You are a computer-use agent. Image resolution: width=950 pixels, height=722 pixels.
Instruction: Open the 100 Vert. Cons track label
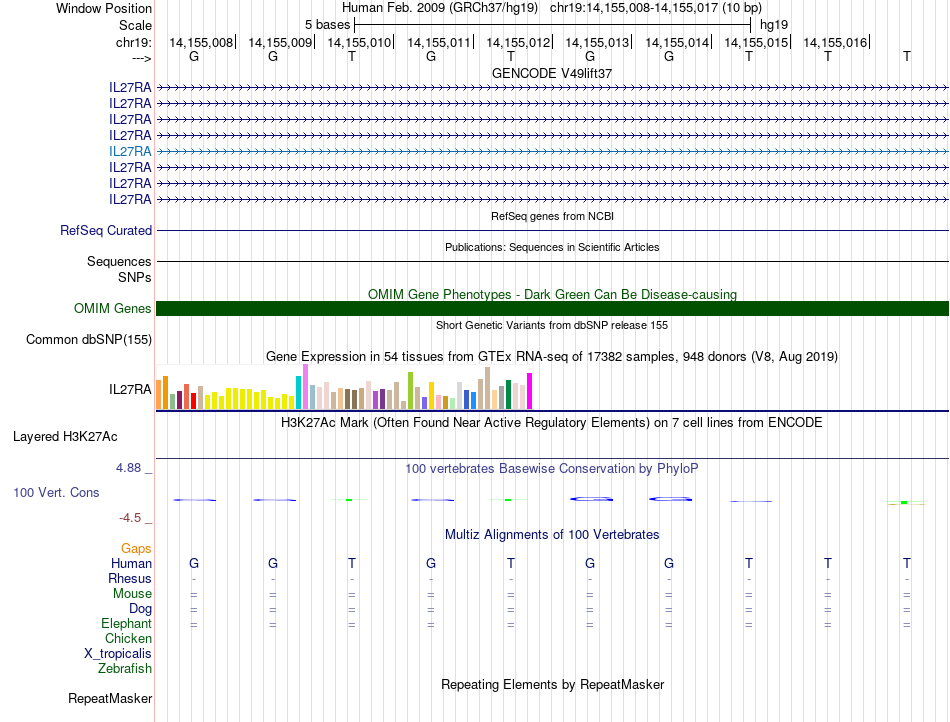(x=56, y=493)
